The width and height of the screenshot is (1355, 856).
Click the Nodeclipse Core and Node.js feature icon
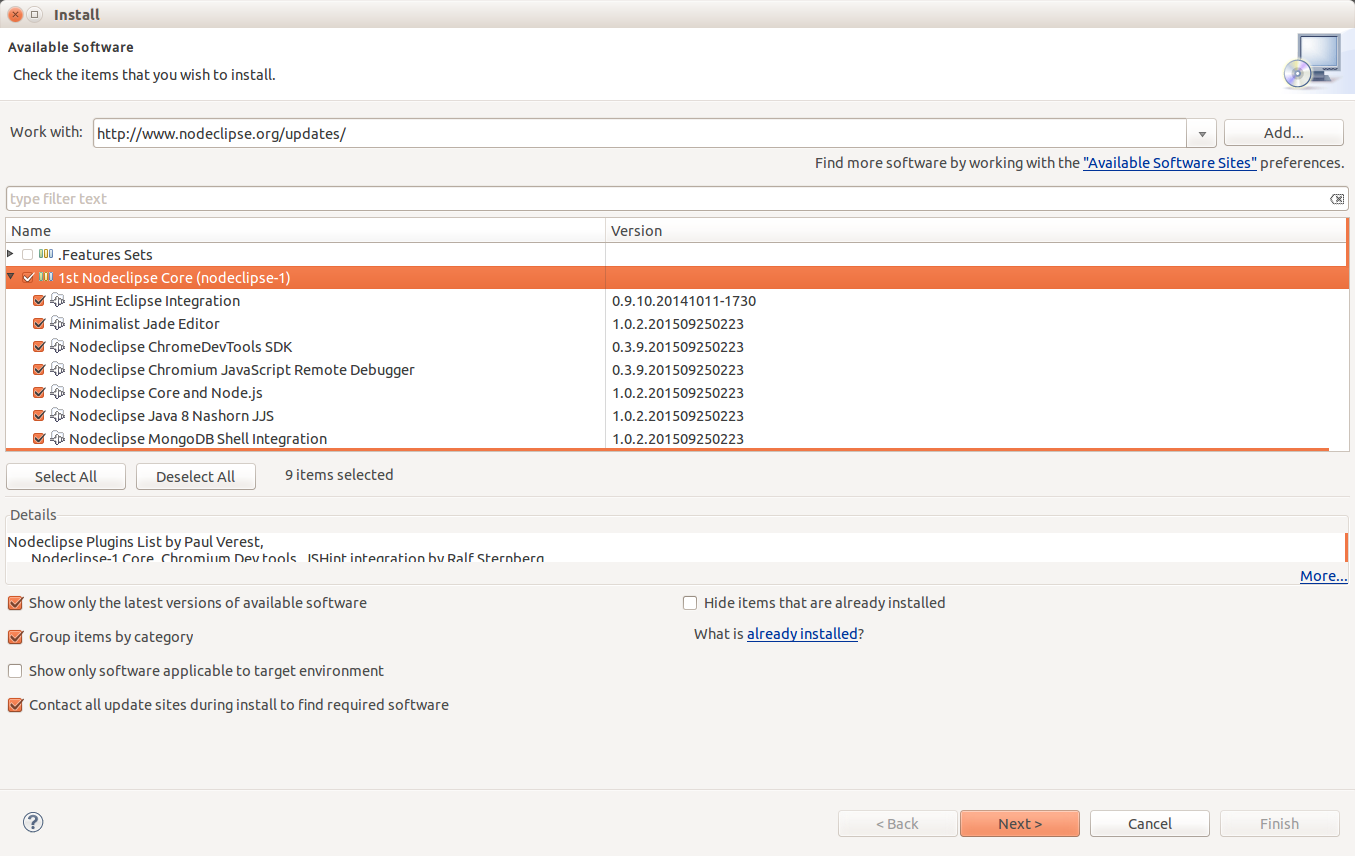[x=57, y=392]
